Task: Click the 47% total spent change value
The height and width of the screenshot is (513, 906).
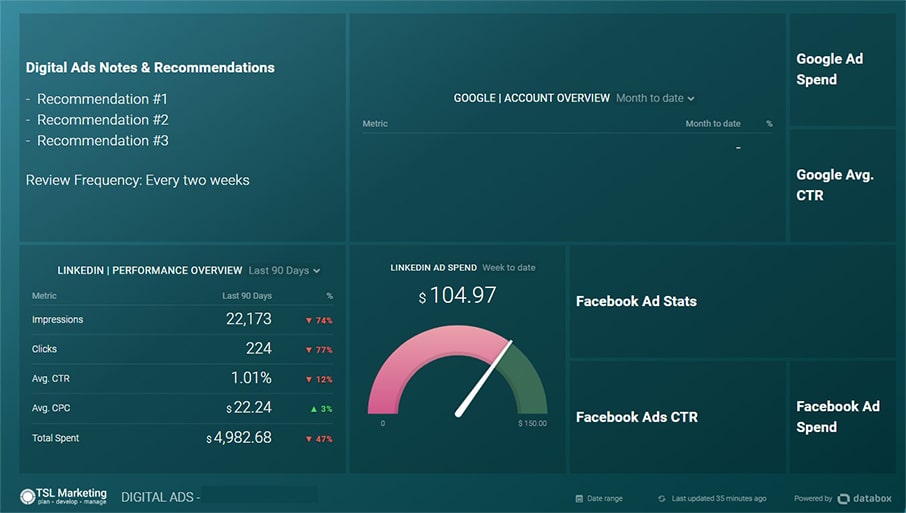Action: [324, 439]
